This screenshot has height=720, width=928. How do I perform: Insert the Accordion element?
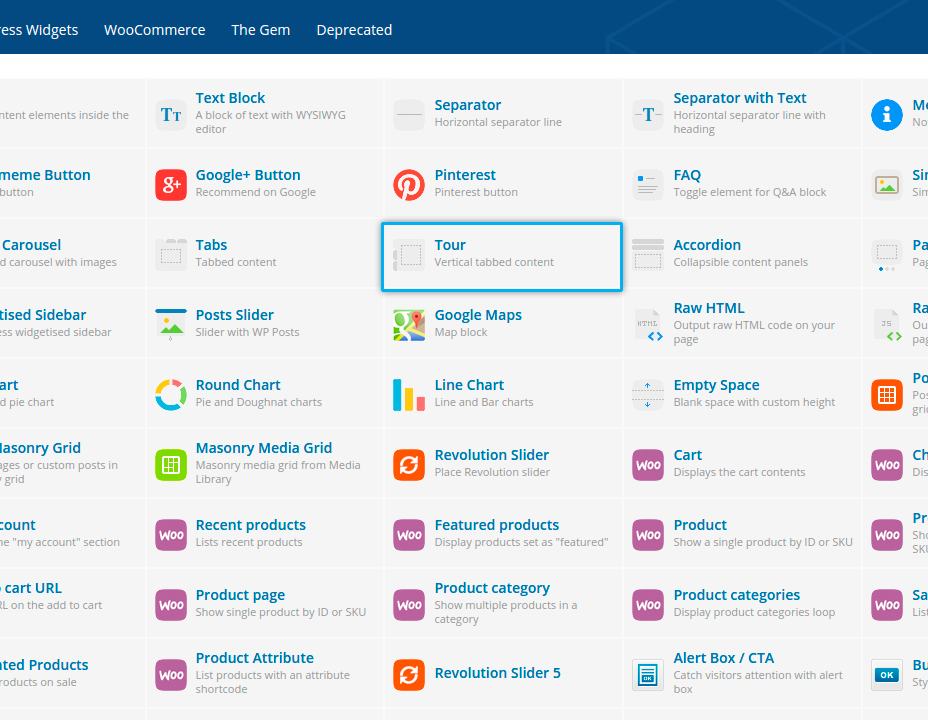click(x=707, y=245)
